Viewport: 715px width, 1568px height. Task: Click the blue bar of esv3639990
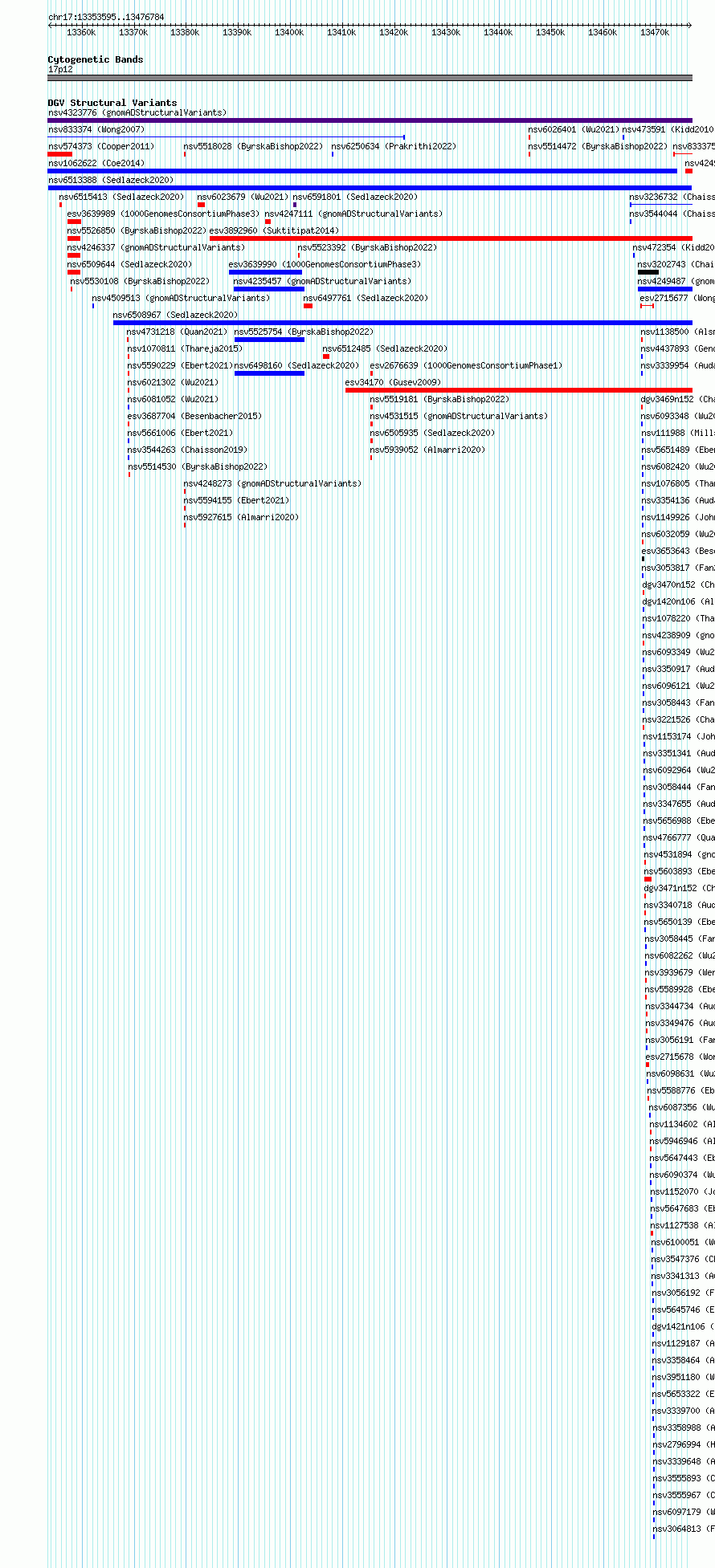click(x=266, y=272)
